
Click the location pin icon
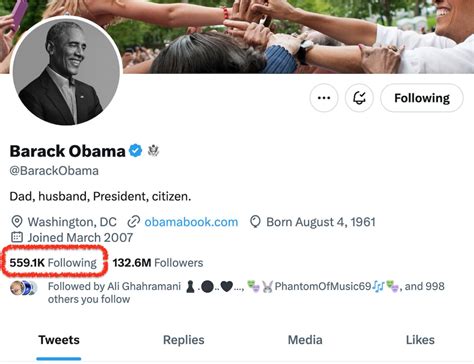[17, 222]
